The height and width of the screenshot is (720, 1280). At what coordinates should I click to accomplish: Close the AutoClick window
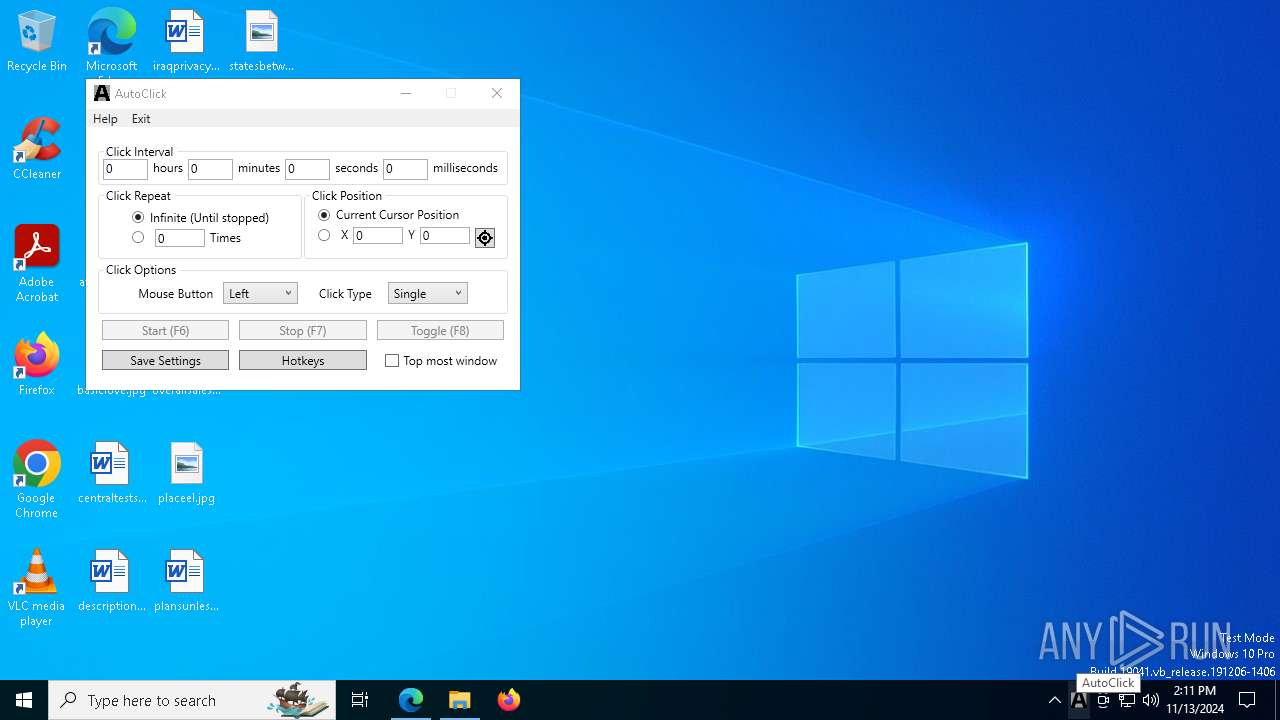click(x=497, y=93)
